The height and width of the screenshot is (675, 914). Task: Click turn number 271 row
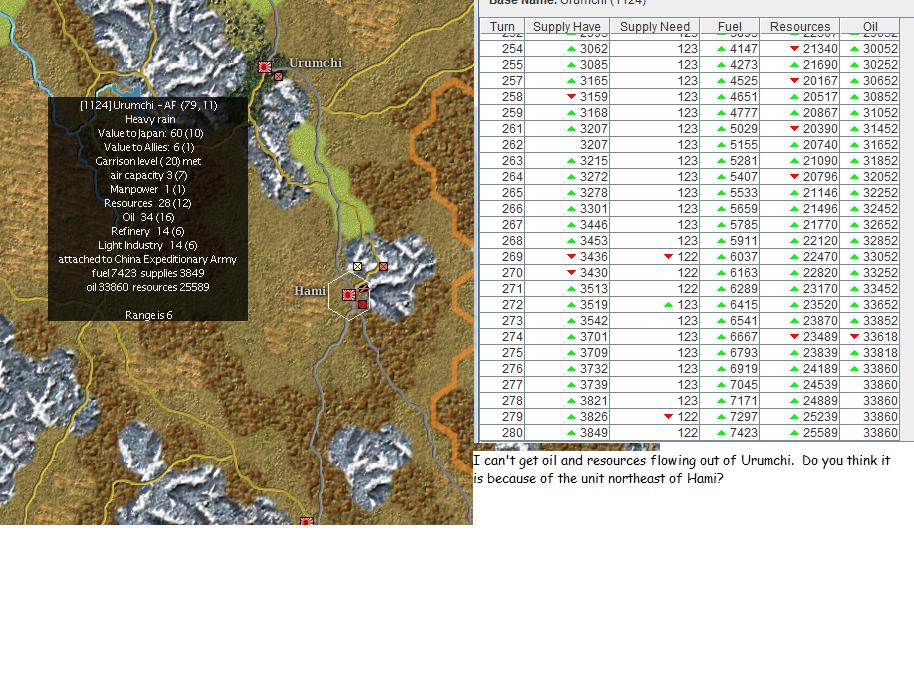pyautogui.click(x=502, y=289)
